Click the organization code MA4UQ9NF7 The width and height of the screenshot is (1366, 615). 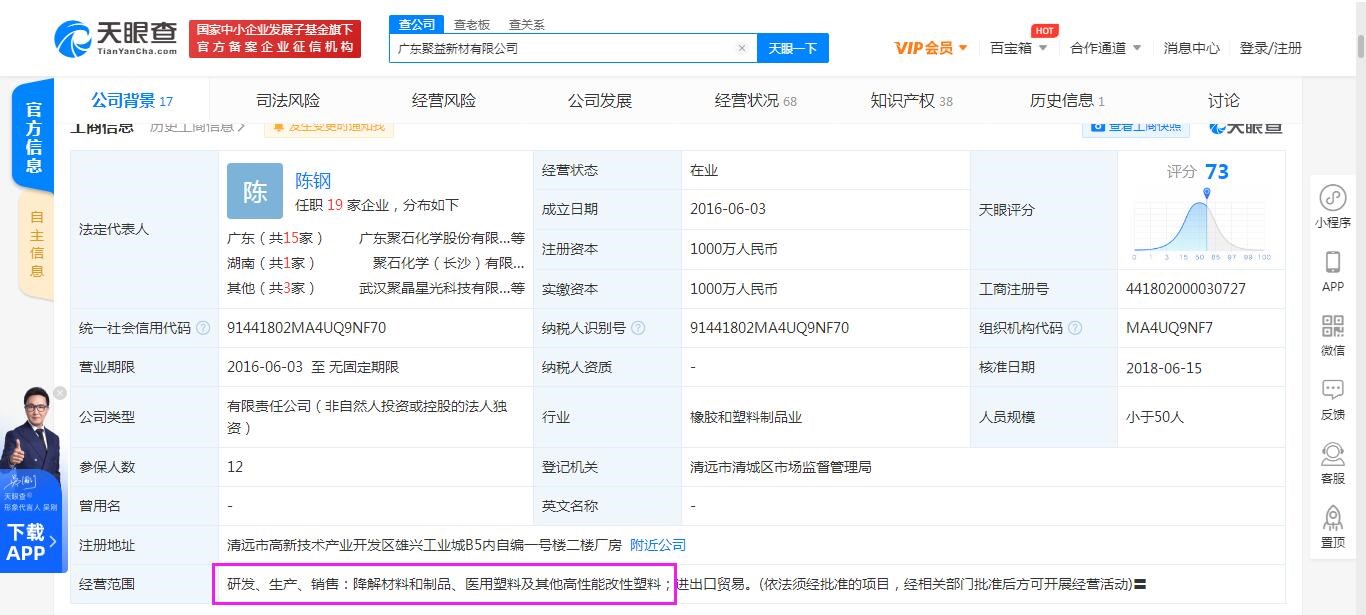pyautogui.click(x=1169, y=328)
